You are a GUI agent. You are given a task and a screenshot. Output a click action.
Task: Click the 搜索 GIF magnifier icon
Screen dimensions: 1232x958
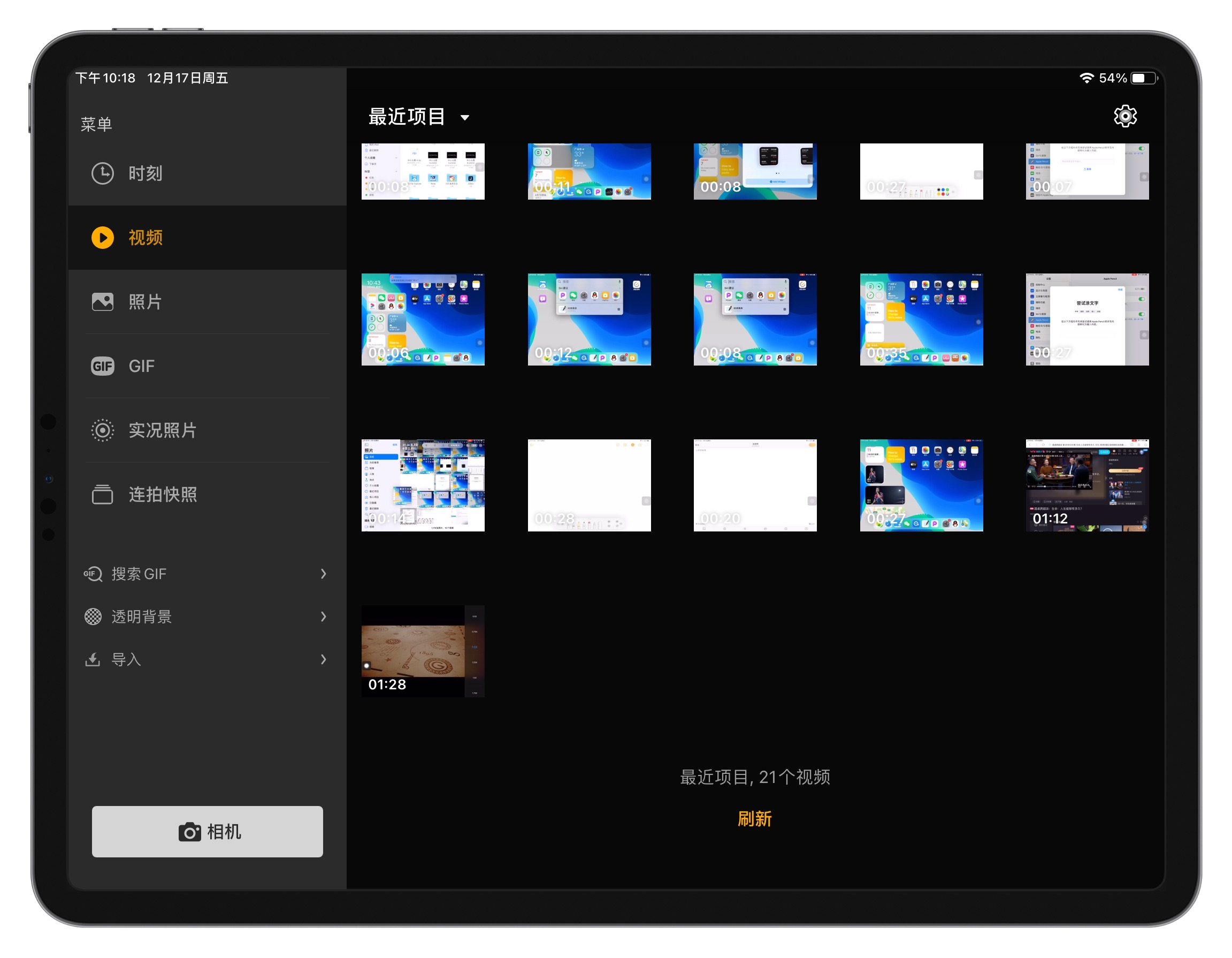tap(93, 574)
